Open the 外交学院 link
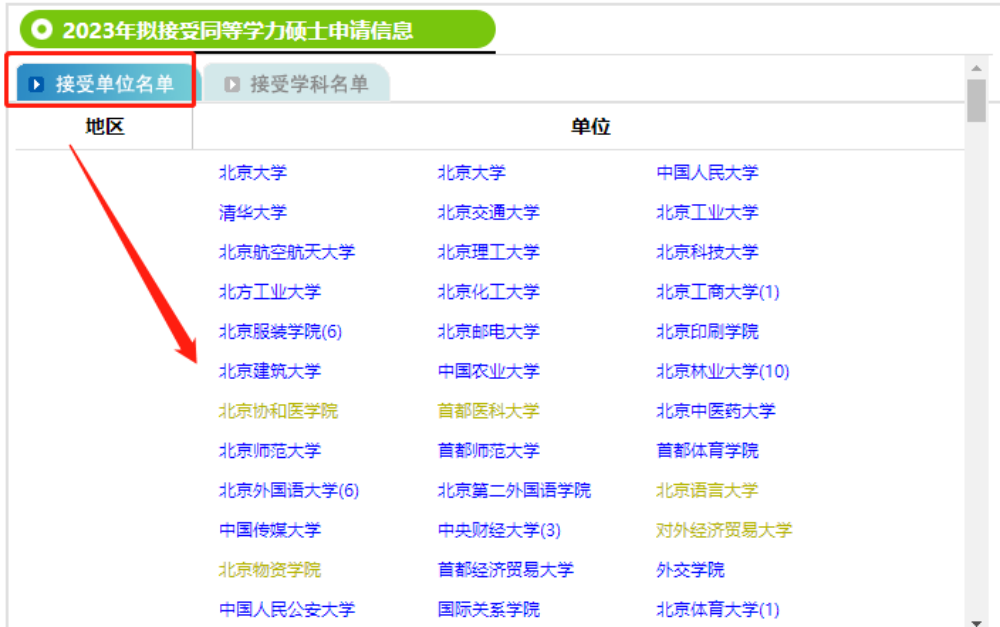Image resolution: width=1000 pixels, height=627 pixels. [x=691, y=570]
